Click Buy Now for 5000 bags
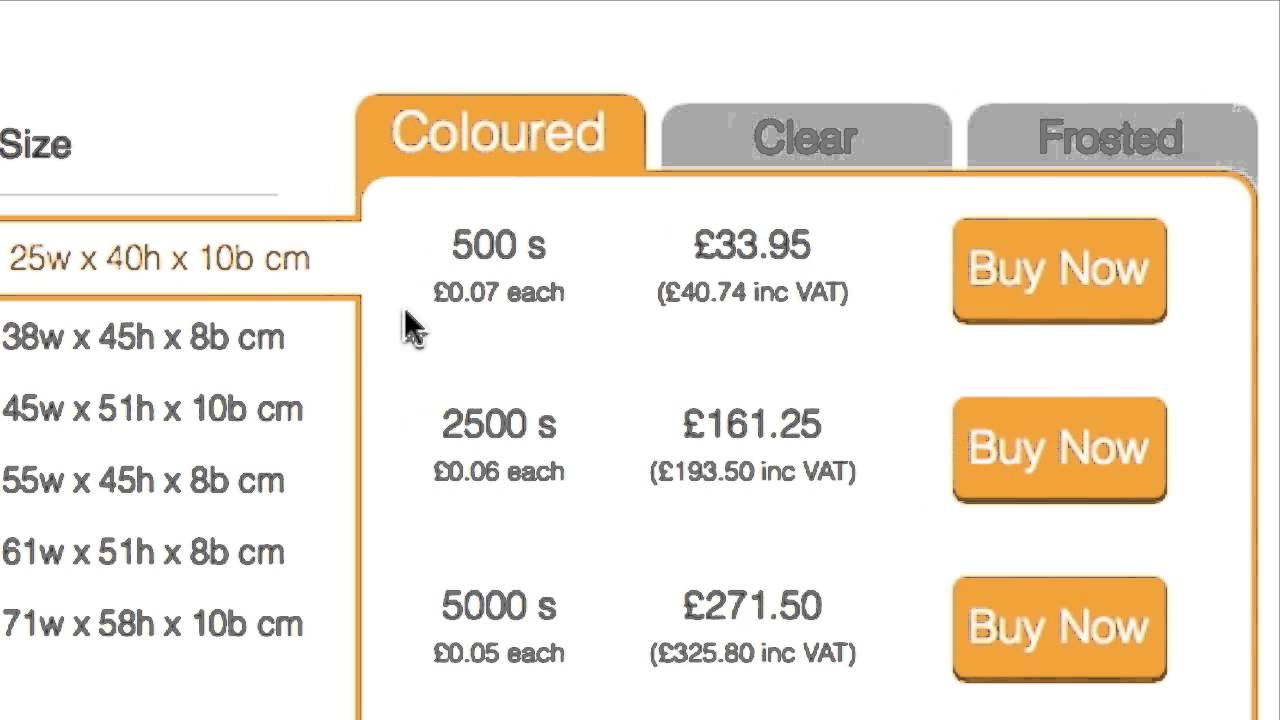This screenshot has height=720, width=1280. click(1059, 628)
